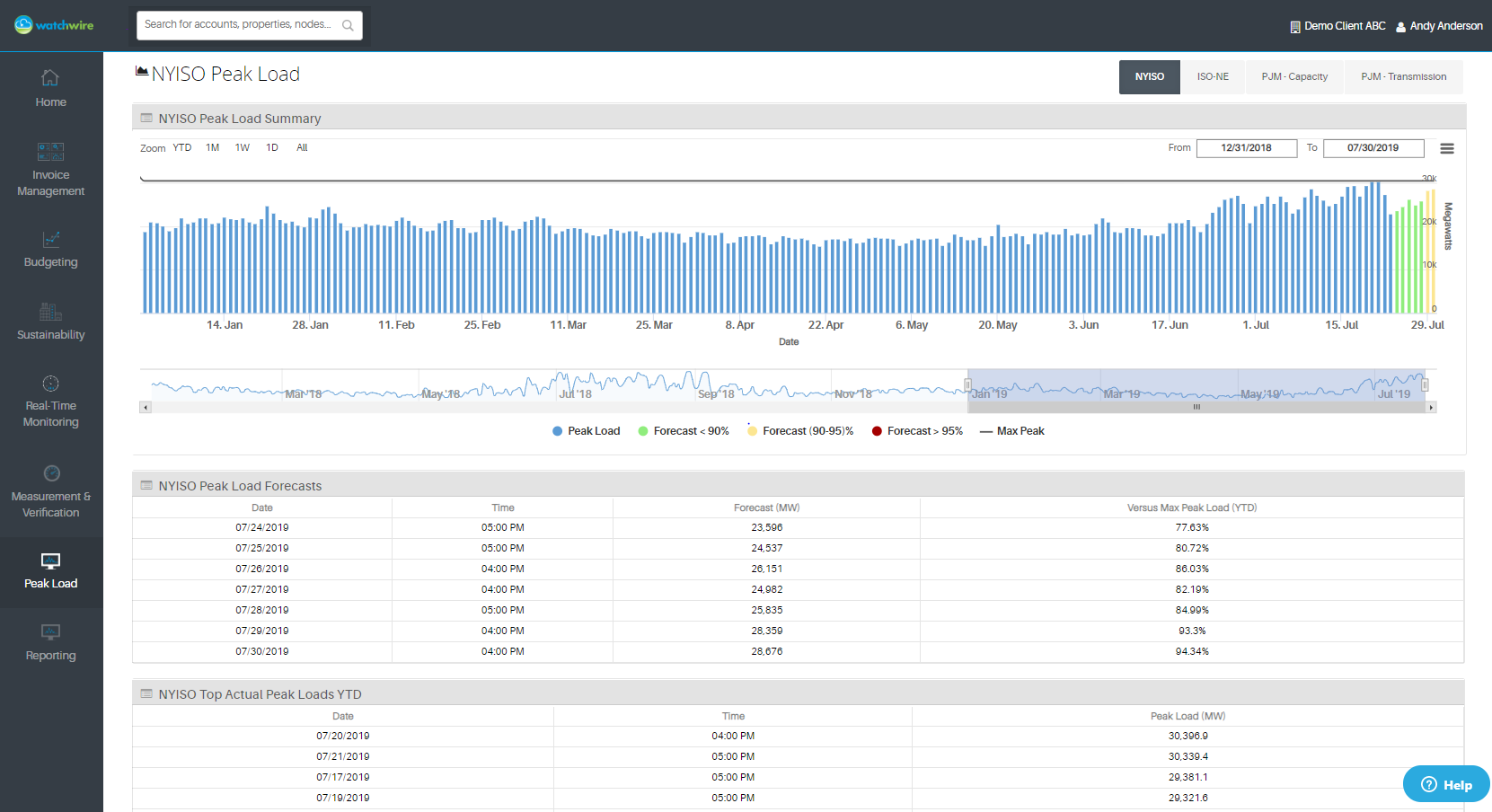This screenshot has width=1492, height=812.
Task: Open the Home sidebar icon
Action: pos(50,88)
